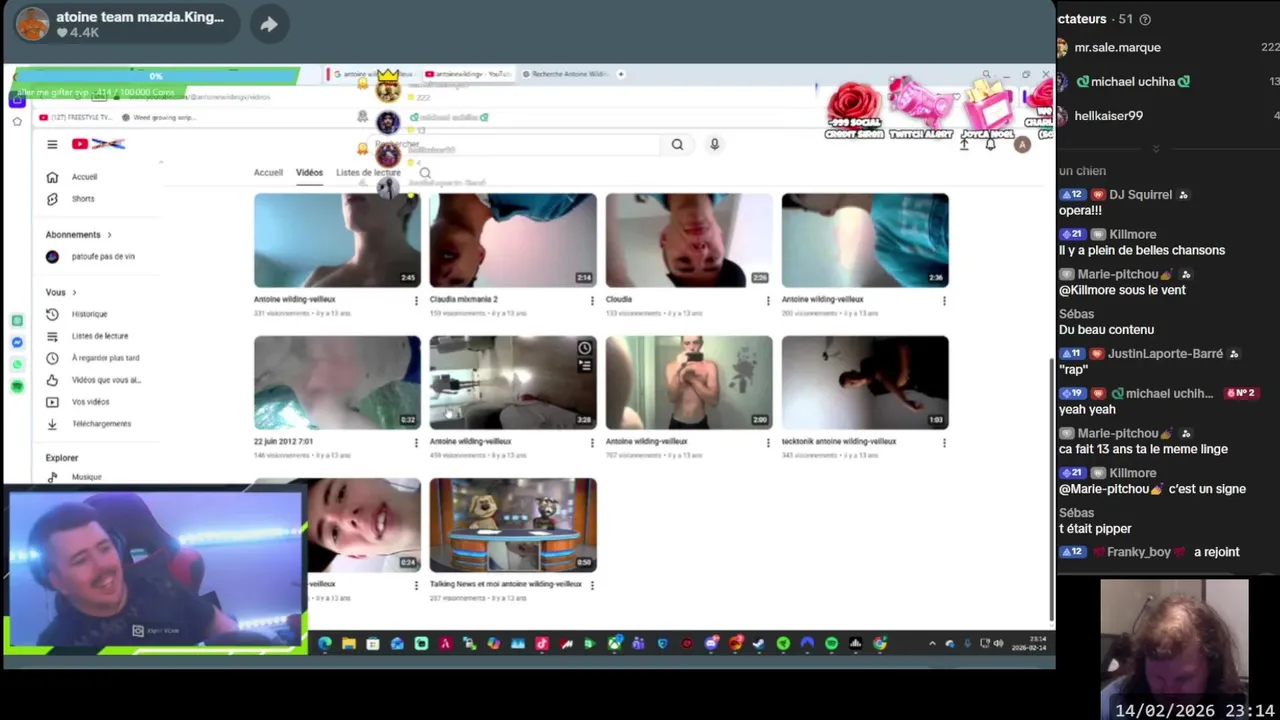Click the volume icon in system tray

(998, 643)
